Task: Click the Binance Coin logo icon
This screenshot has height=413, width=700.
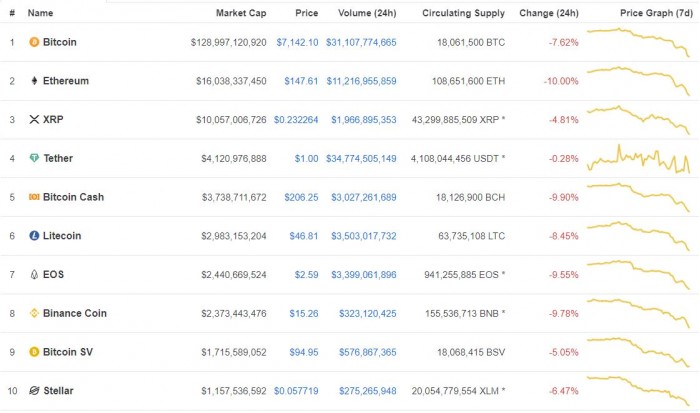Action: click(x=34, y=313)
